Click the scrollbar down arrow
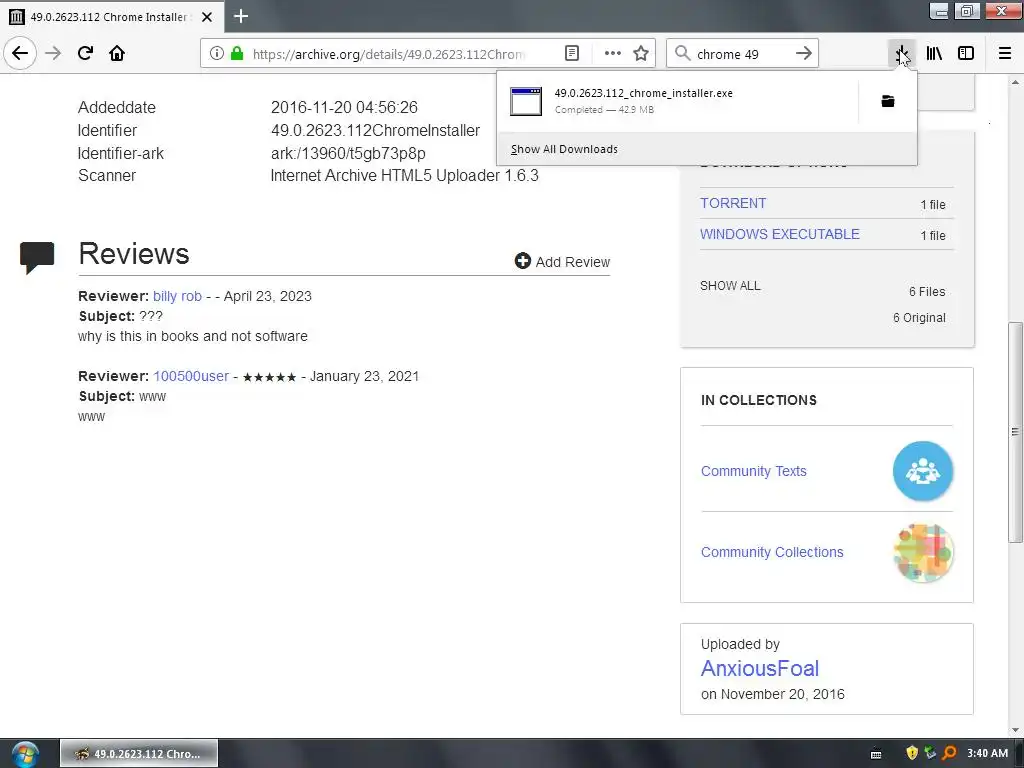 [1015, 729]
